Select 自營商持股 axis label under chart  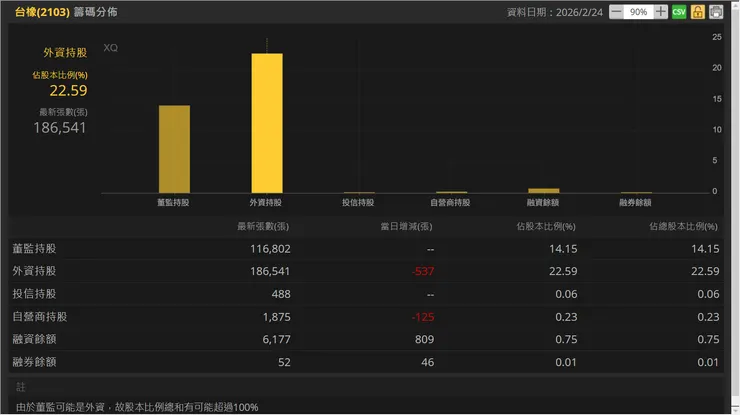tap(450, 203)
